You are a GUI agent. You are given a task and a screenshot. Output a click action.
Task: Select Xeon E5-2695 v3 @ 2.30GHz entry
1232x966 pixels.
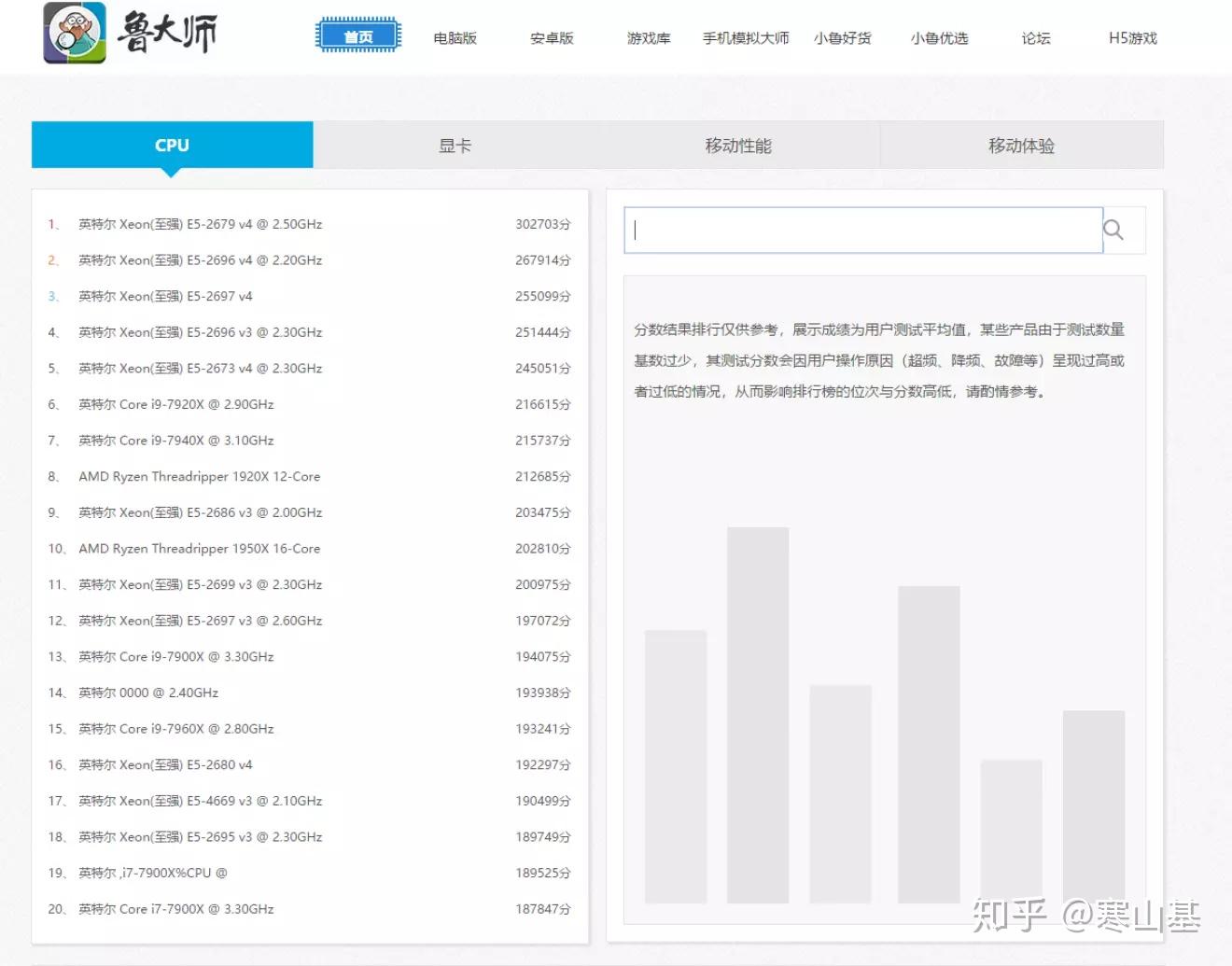[309, 837]
